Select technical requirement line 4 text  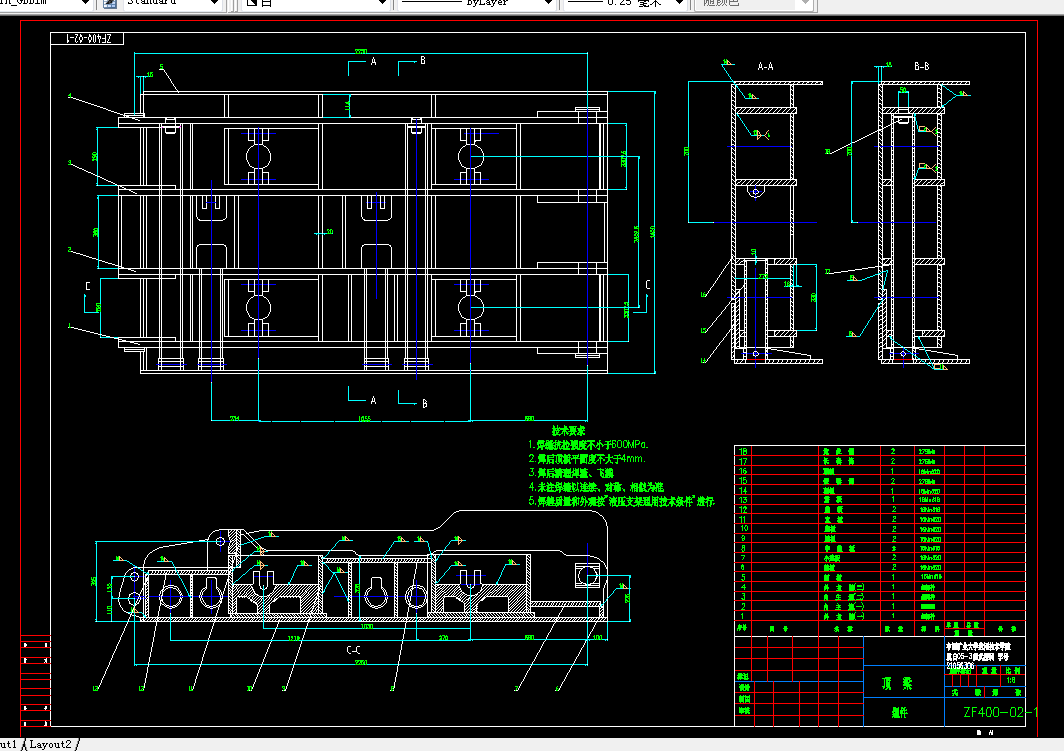tap(596, 487)
